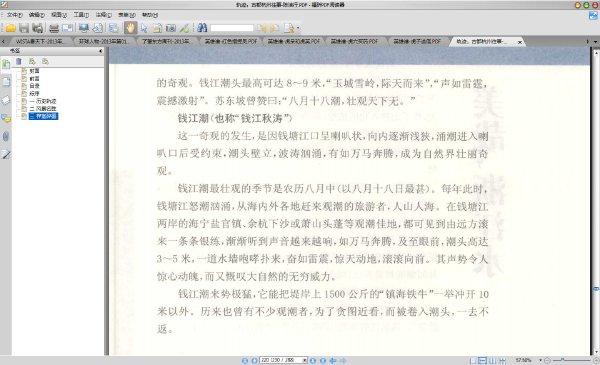Open the page thumbnails panel icon in the sidebar
This screenshot has height=365, width=600.
pos(6,82)
